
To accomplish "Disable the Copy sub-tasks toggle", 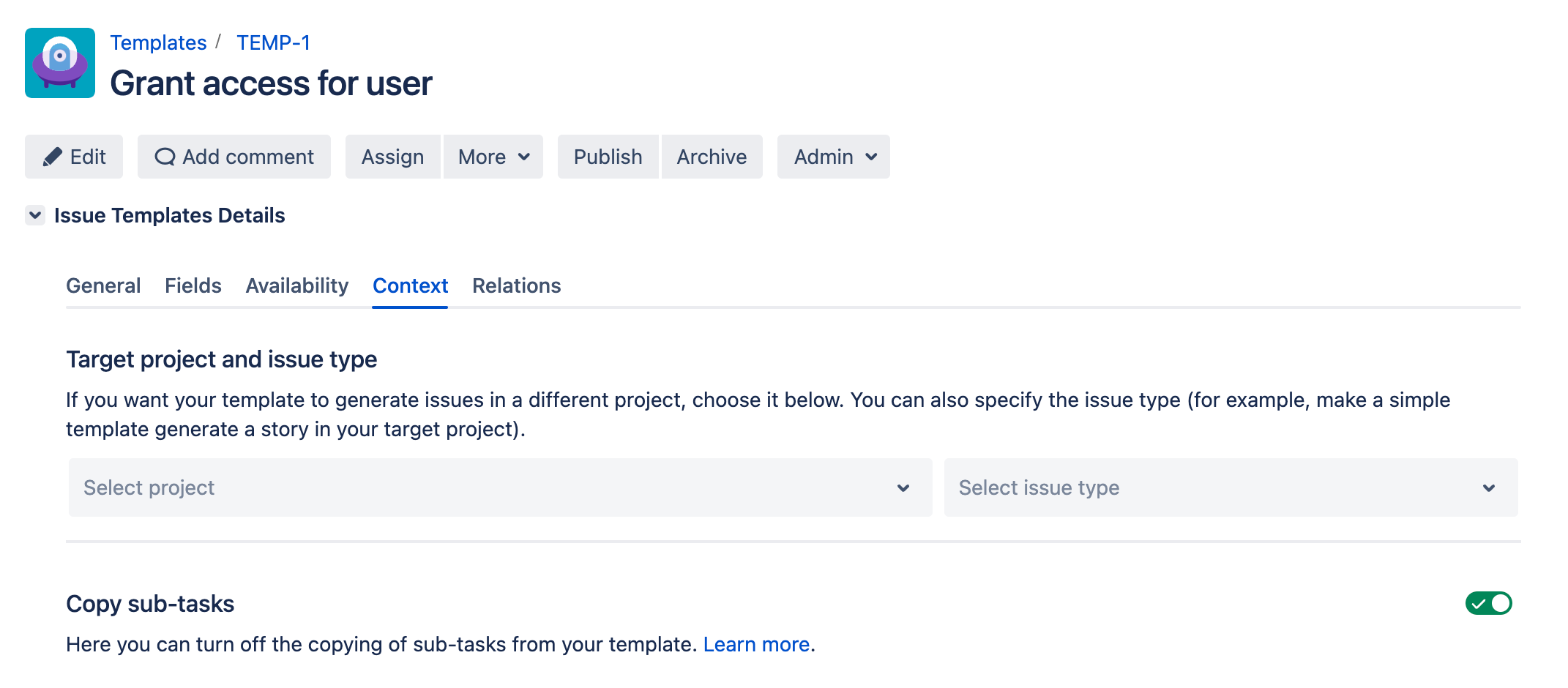I will pos(1489,603).
